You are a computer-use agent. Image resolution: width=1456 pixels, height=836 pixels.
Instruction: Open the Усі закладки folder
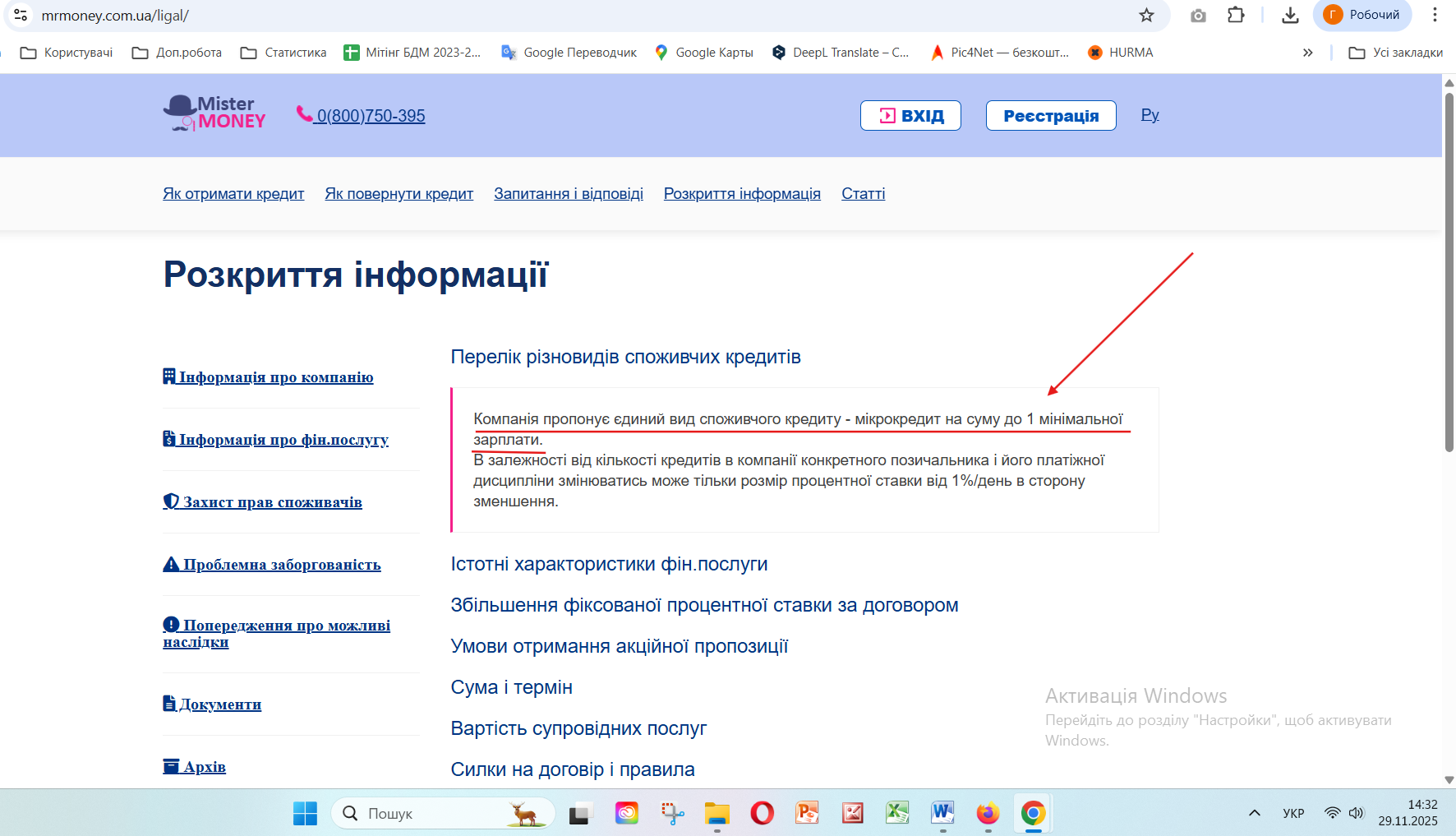click(x=1396, y=53)
